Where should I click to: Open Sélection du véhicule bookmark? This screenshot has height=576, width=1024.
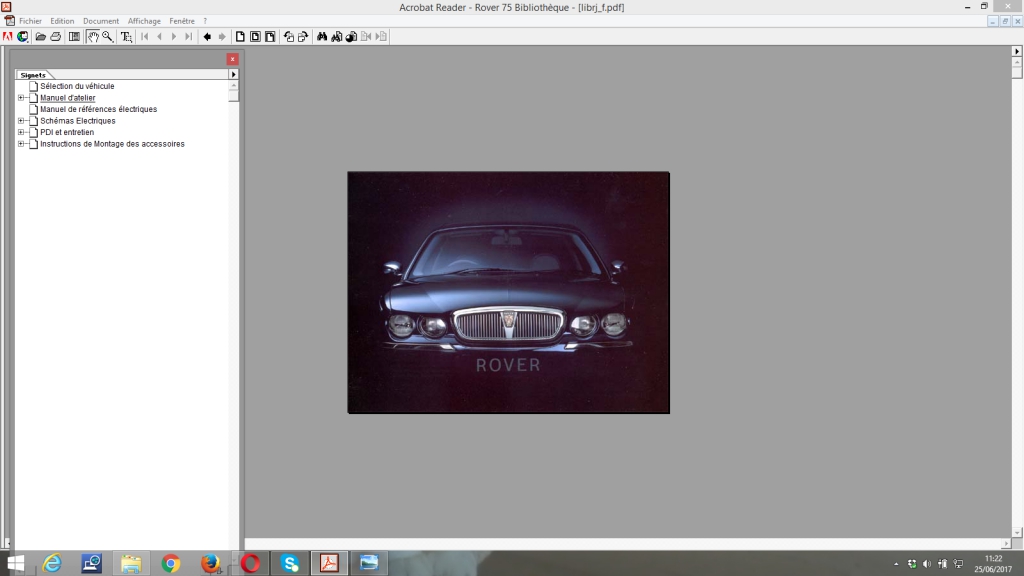tap(77, 86)
